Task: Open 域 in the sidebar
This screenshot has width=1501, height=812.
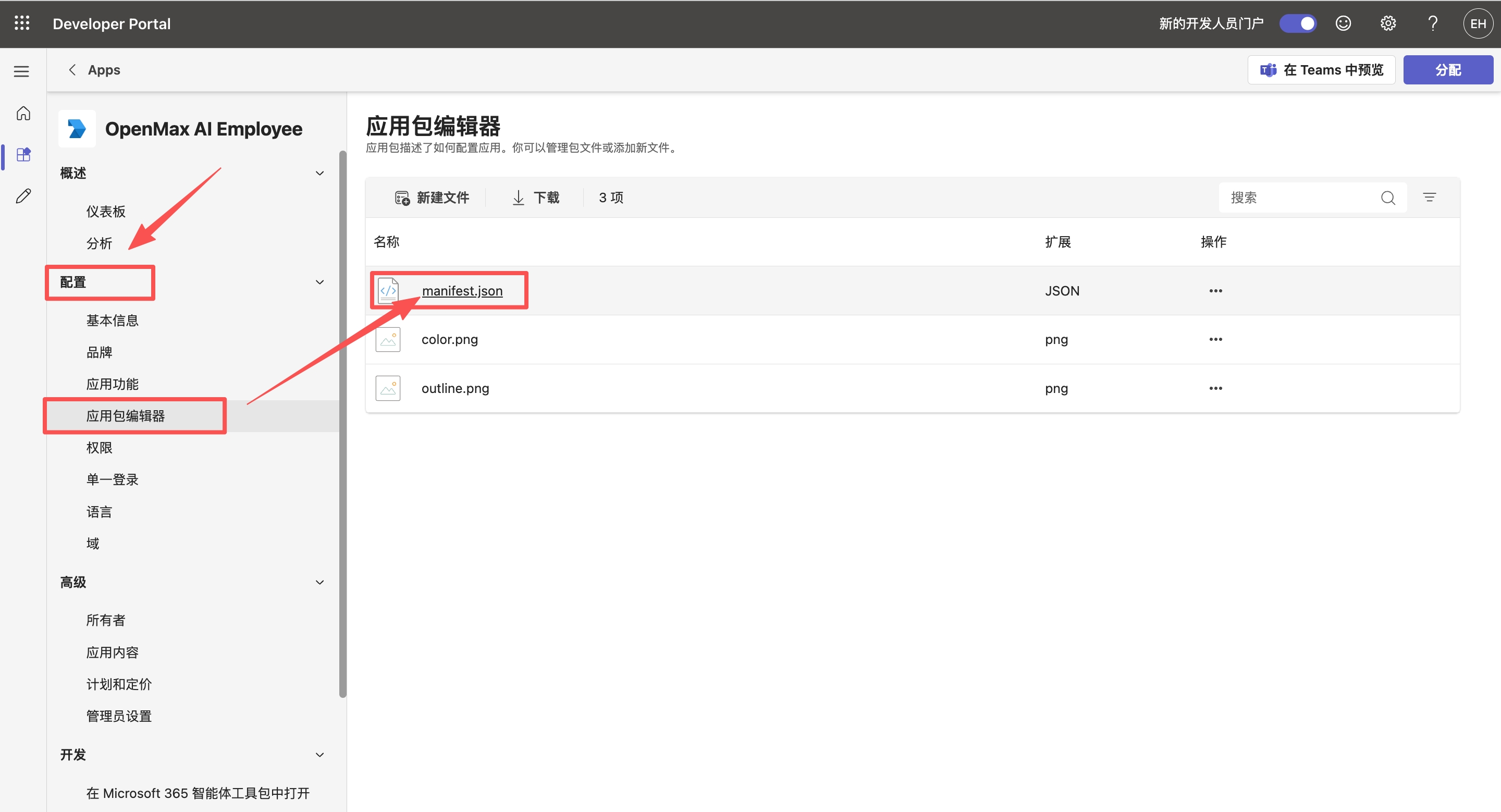Action: point(93,543)
